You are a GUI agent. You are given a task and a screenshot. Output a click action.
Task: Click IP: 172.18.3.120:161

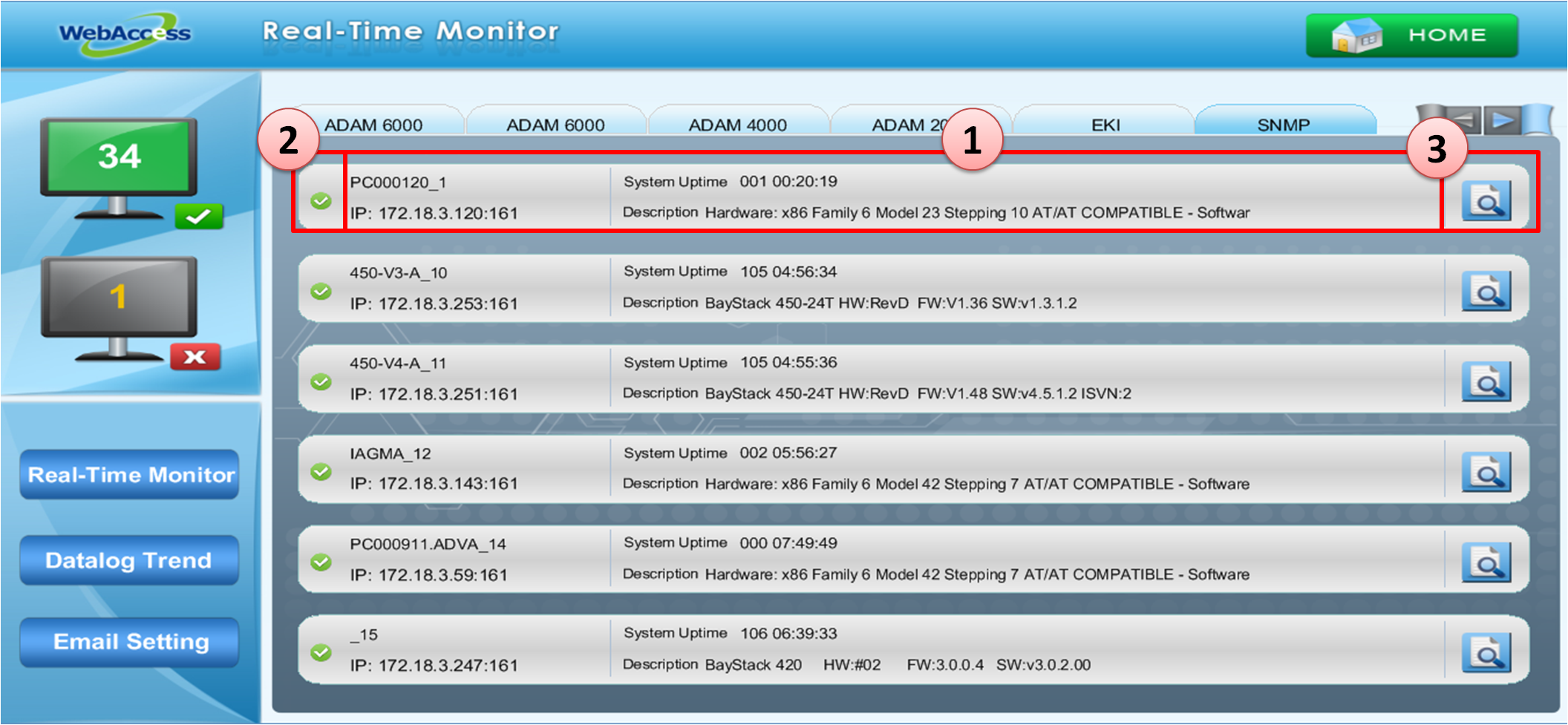click(434, 214)
